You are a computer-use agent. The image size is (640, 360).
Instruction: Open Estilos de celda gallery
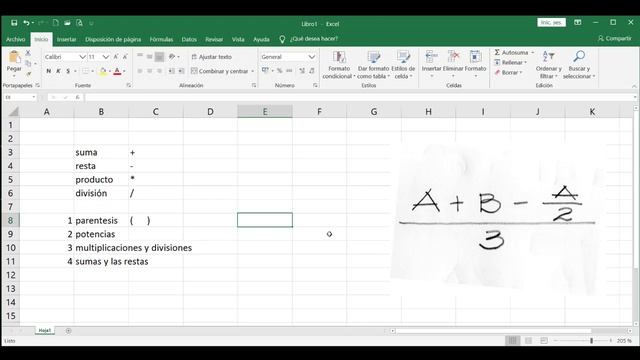[x=403, y=65]
